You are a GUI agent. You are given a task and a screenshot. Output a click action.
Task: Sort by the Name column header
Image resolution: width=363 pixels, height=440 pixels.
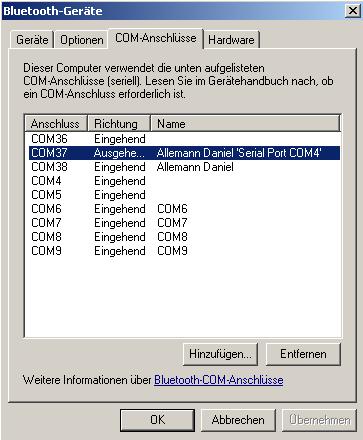click(x=245, y=124)
